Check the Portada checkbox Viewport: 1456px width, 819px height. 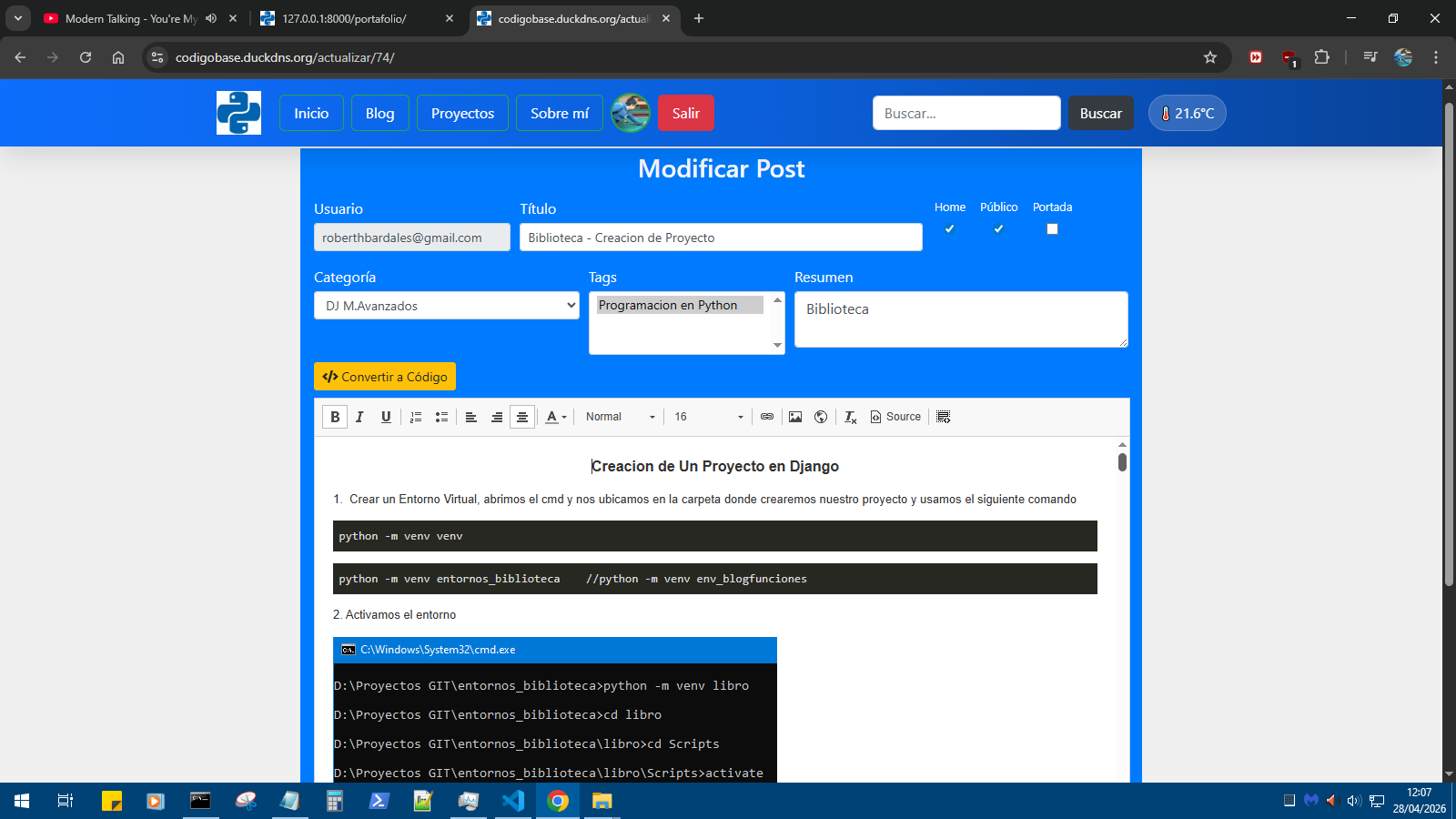tap(1052, 229)
